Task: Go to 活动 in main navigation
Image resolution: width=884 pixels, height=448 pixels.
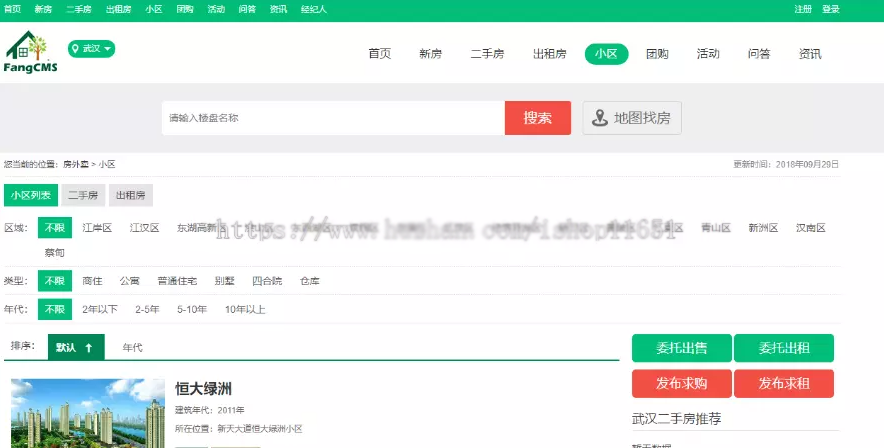Action: (708, 54)
